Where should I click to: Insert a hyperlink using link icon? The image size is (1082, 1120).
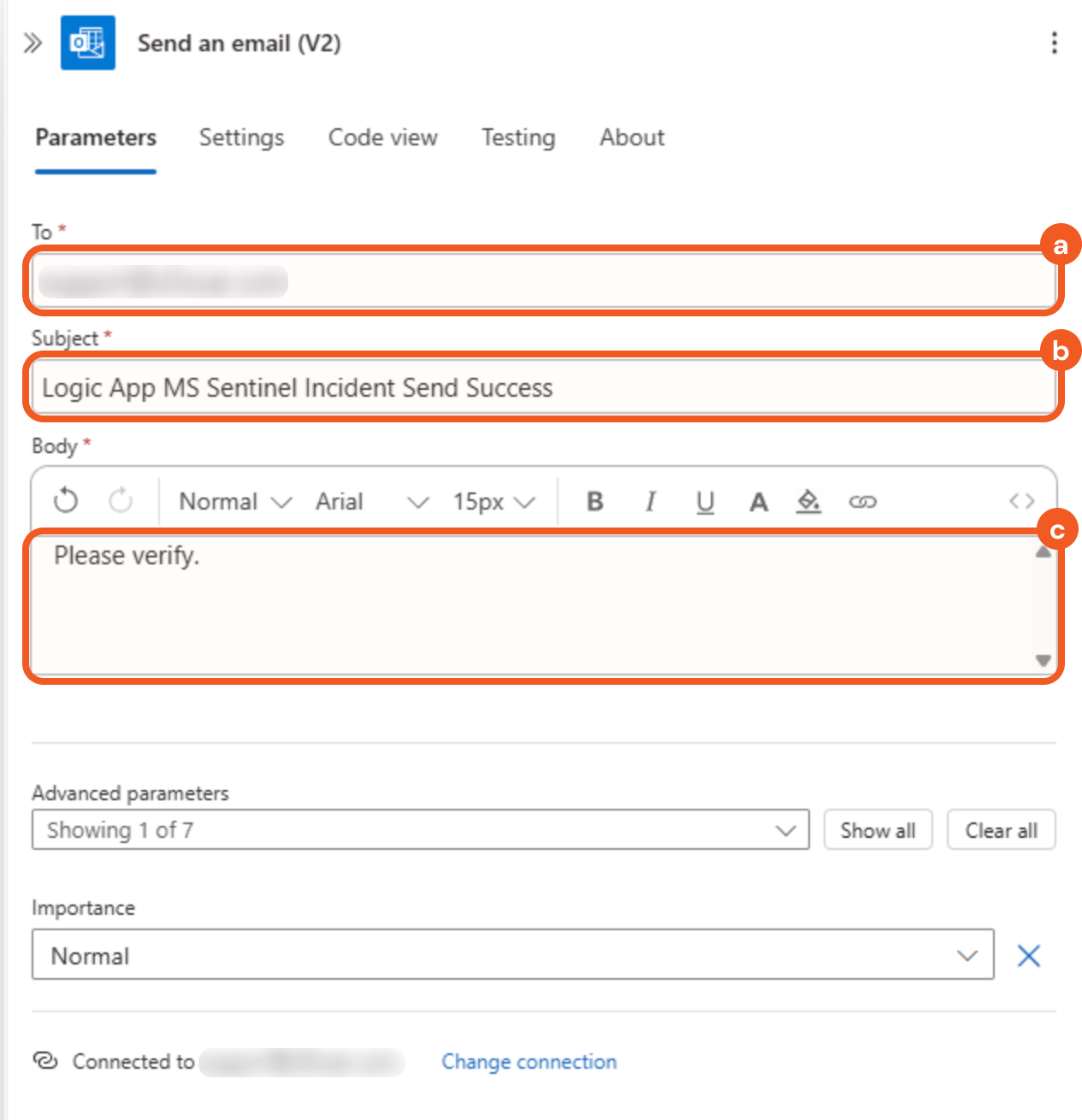[x=862, y=502]
